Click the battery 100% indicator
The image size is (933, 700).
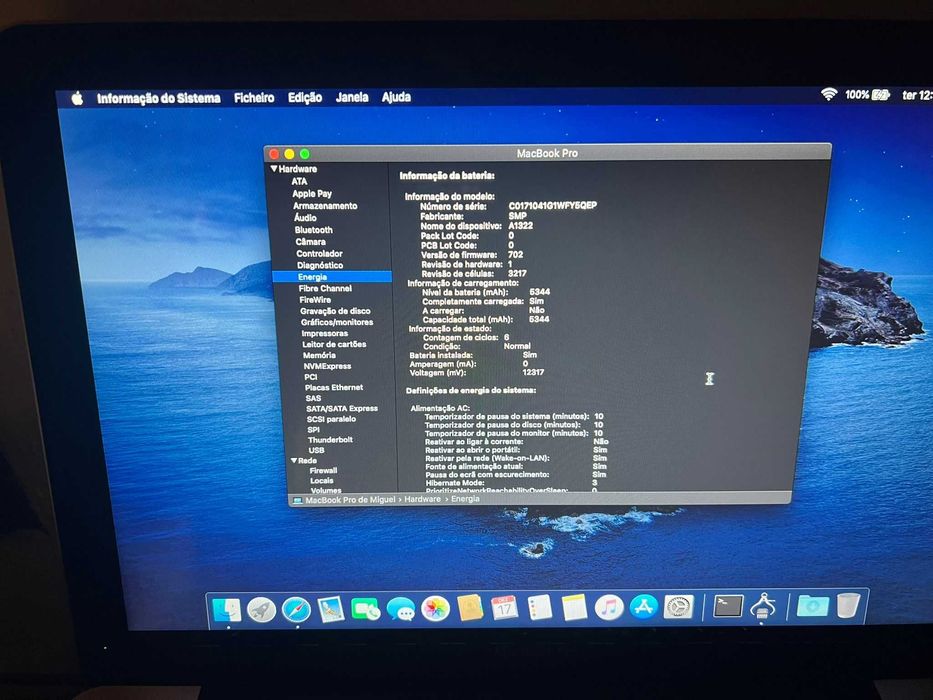867,95
